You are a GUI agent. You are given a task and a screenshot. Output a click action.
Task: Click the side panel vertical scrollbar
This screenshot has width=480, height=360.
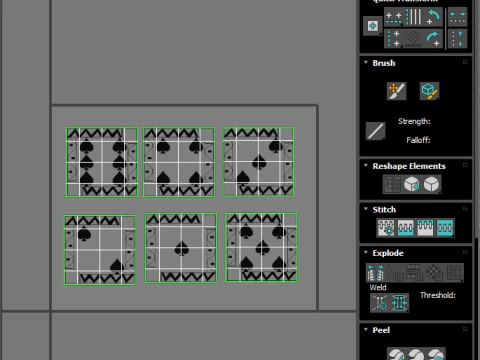[x=477, y=180]
